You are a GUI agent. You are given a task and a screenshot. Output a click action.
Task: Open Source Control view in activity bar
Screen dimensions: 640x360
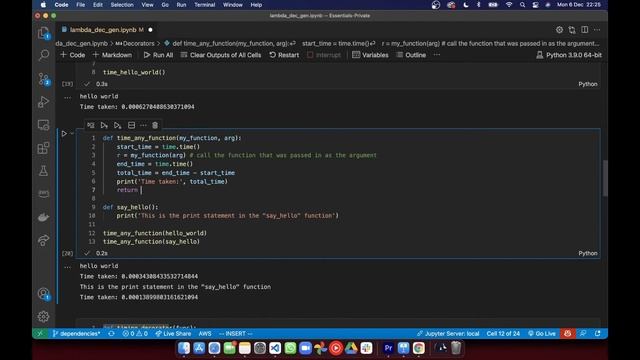pyautogui.click(x=43, y=79)
